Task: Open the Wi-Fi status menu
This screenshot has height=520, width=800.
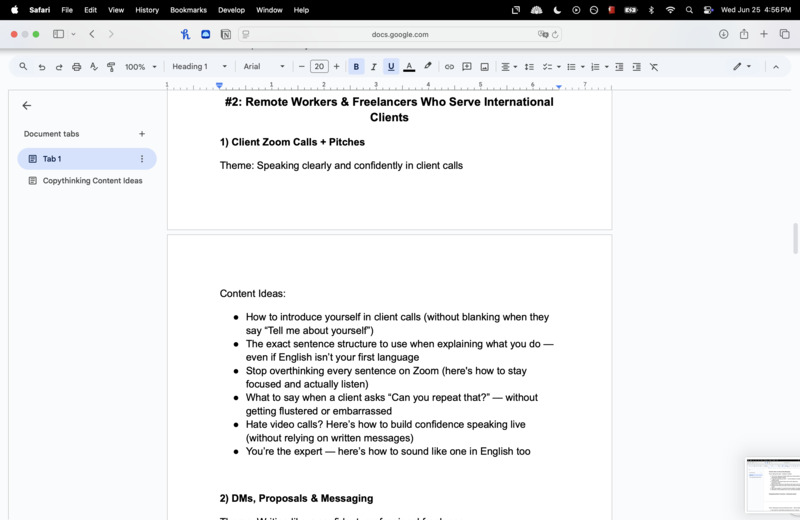Action: point(670,10)
